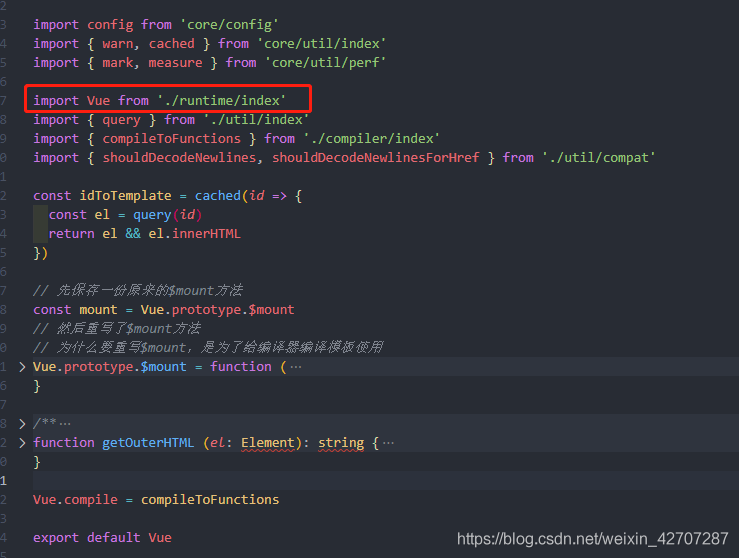
Task: Click the './util/compat' import path
Action: tap(599, 157)
